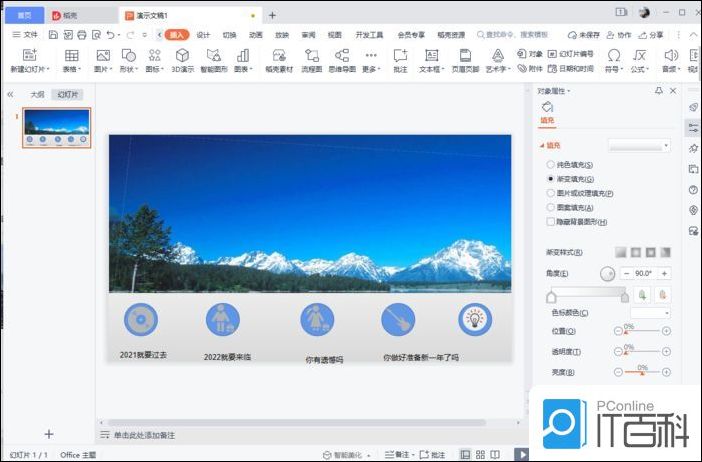Enable the 隐藏背景图形 checkbox

[550, 221]
